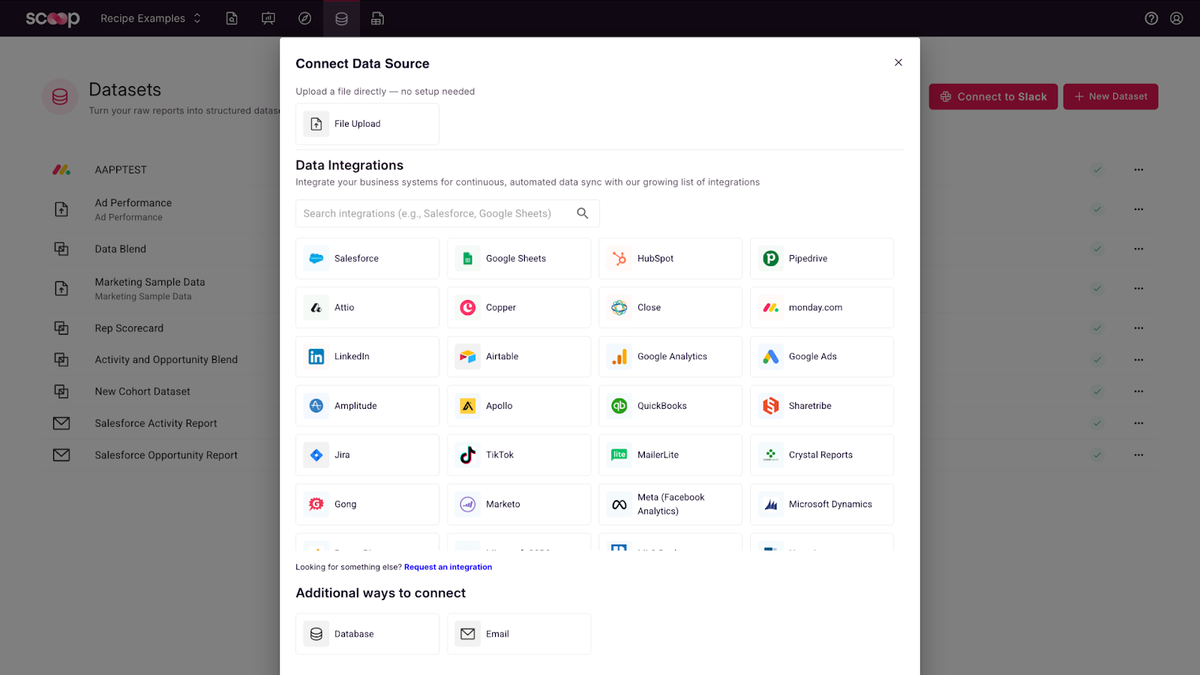Open the account profile menu top right
The height and width of the screenshot is (675, 1200).
(x=1177, y=17)
